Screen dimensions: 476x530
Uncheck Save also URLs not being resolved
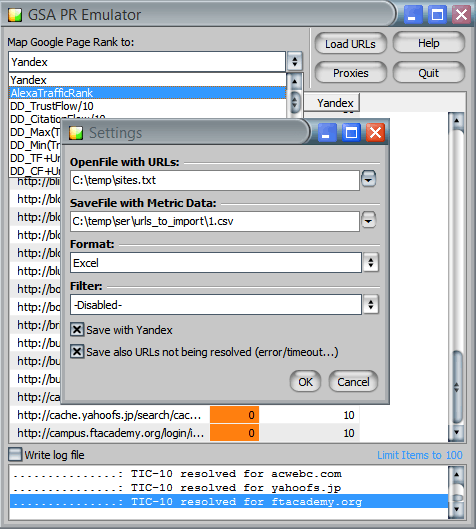pos(77,352)
